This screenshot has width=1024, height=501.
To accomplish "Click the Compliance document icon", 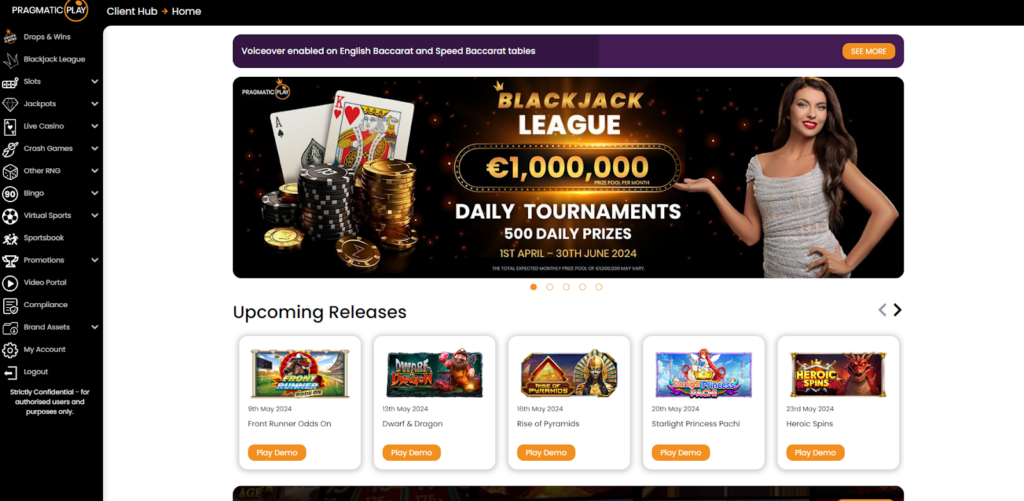I will (x=10, y=305).
